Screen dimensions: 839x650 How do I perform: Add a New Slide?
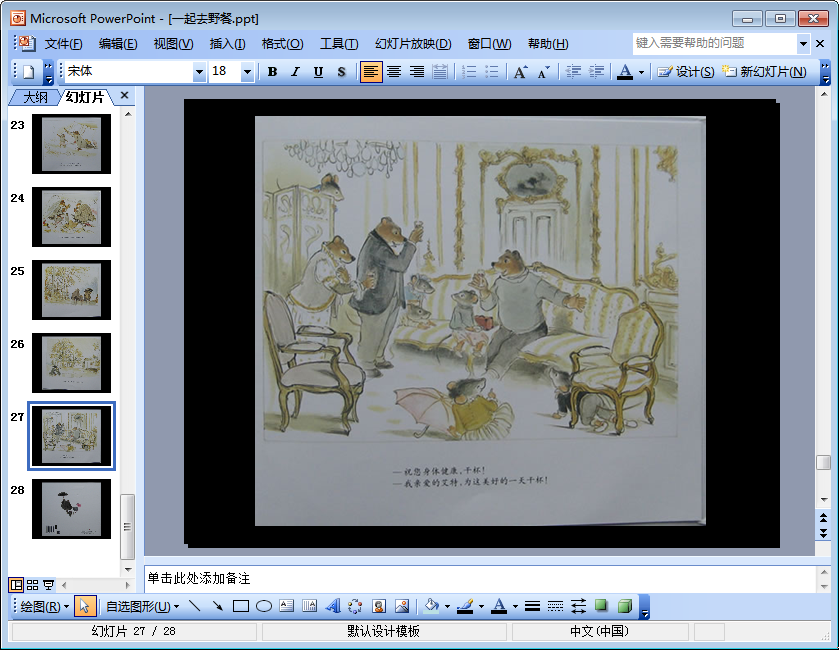tap(764, 72)
